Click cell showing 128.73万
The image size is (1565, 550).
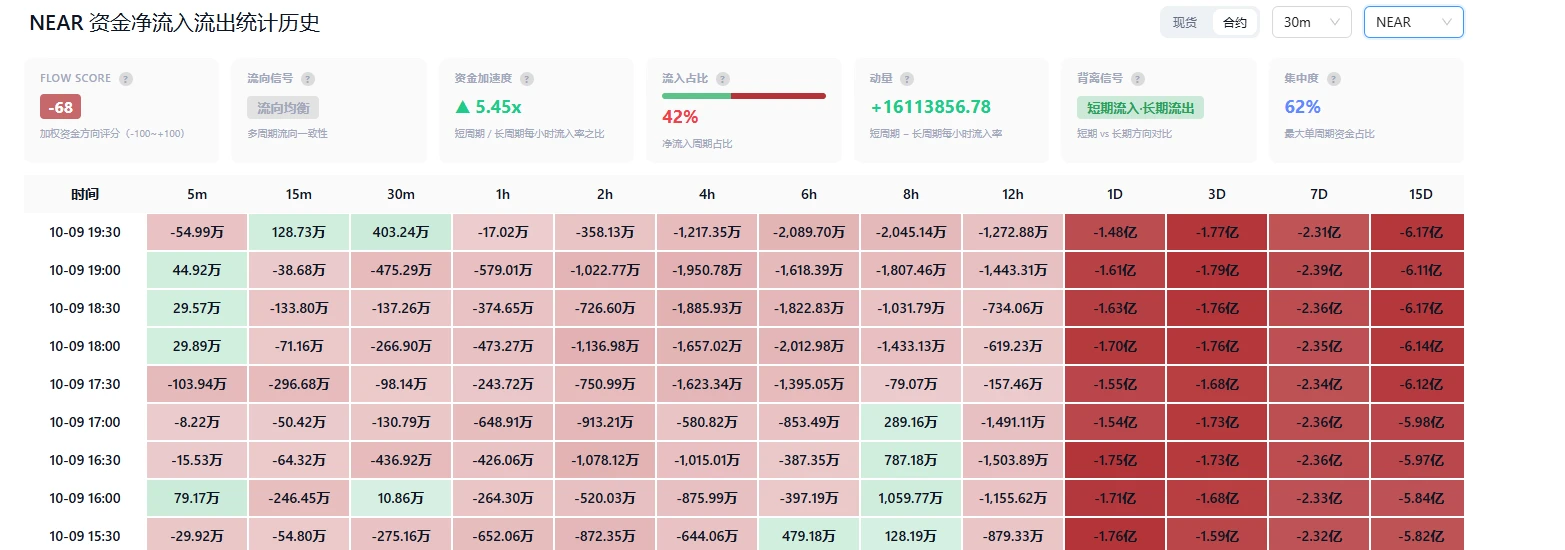coord(299,232)
